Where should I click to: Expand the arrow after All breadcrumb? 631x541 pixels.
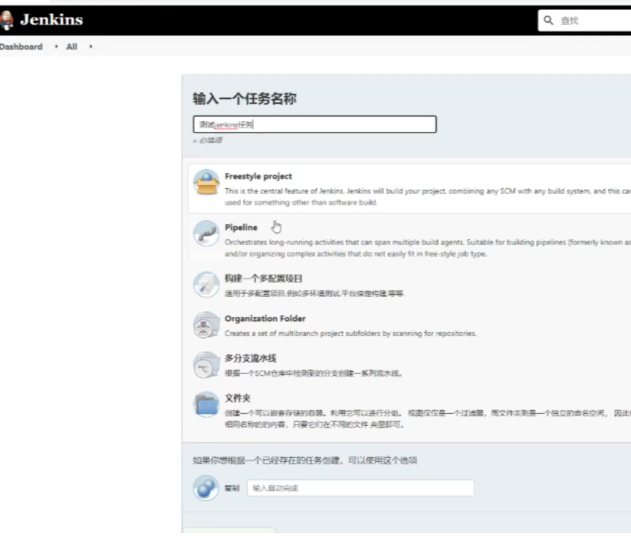(x=91, y=47)
